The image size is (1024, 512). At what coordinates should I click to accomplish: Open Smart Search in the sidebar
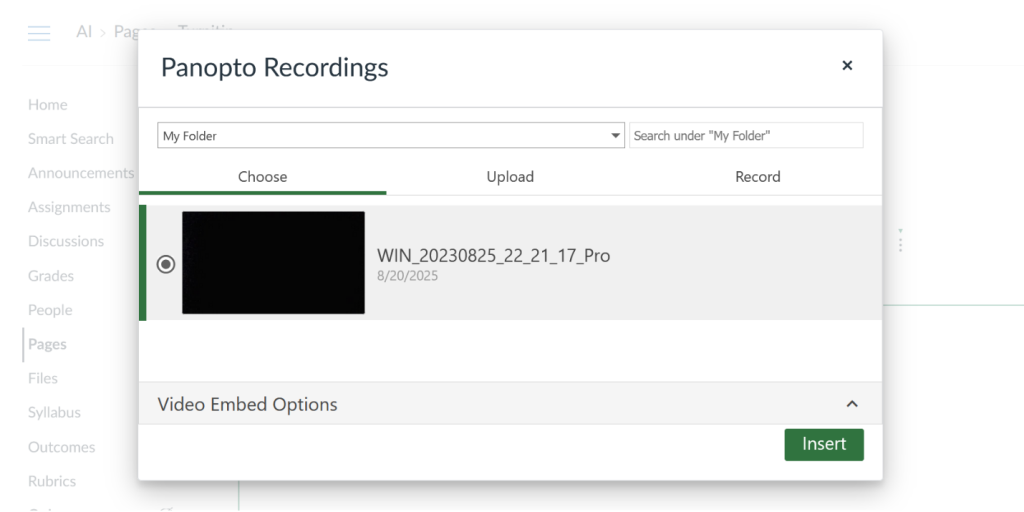pos(71,139)
